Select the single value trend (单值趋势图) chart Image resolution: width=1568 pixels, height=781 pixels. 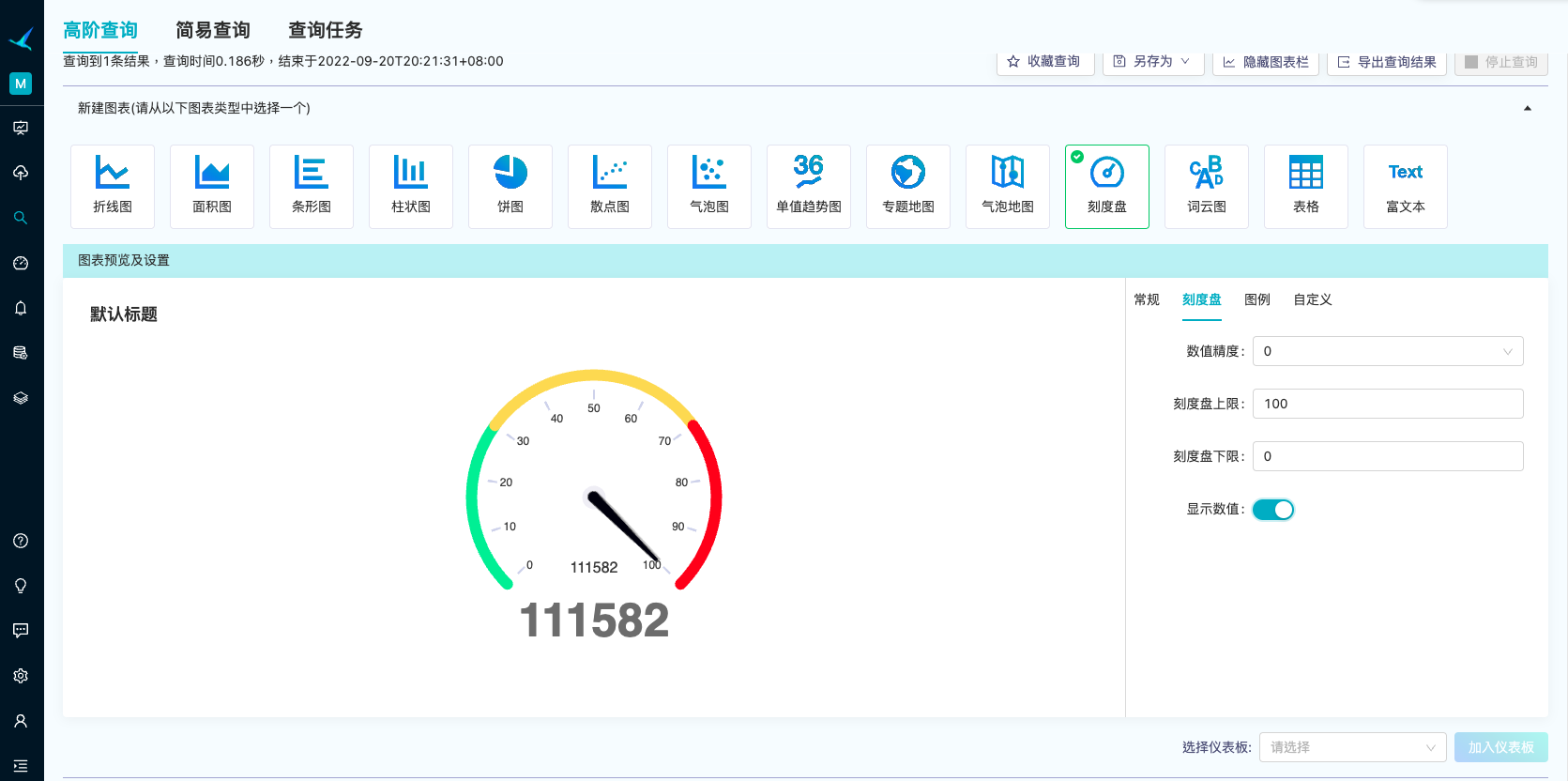click(x=809, y=187)
